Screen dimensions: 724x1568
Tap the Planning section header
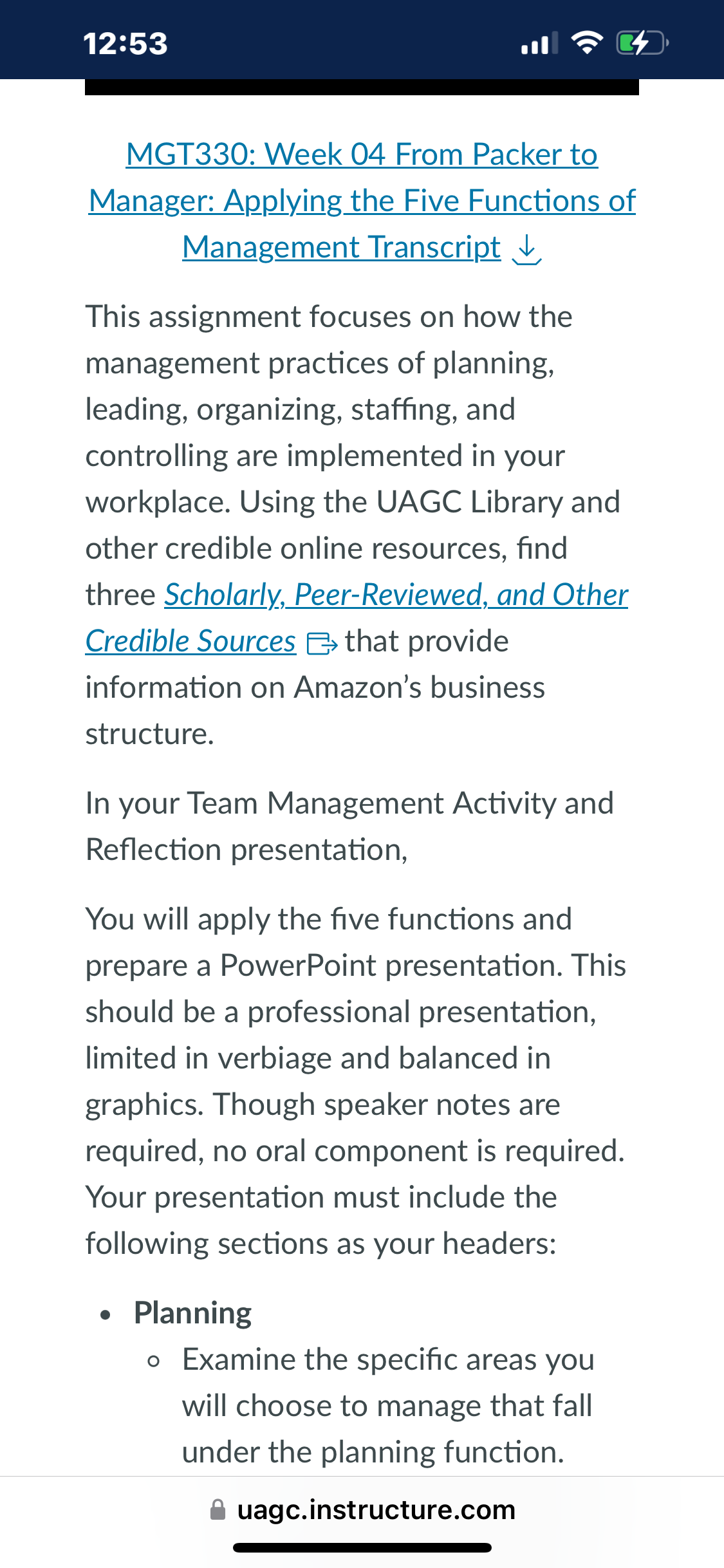[x=192, y=1313]
